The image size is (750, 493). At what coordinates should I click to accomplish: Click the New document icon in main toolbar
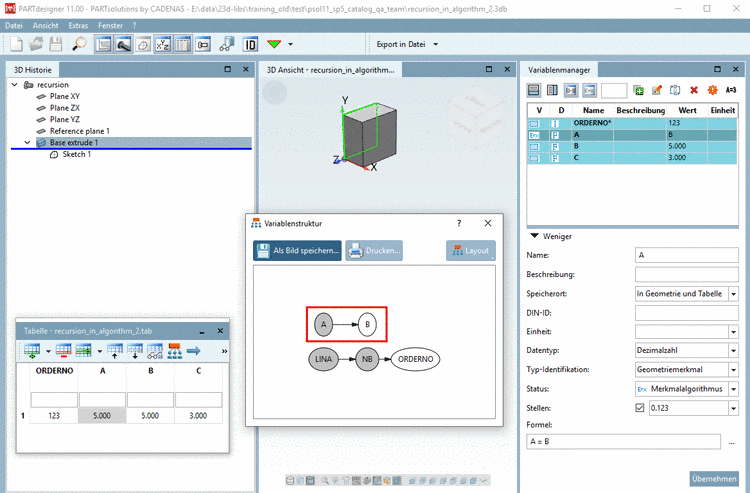pos(16,44)
